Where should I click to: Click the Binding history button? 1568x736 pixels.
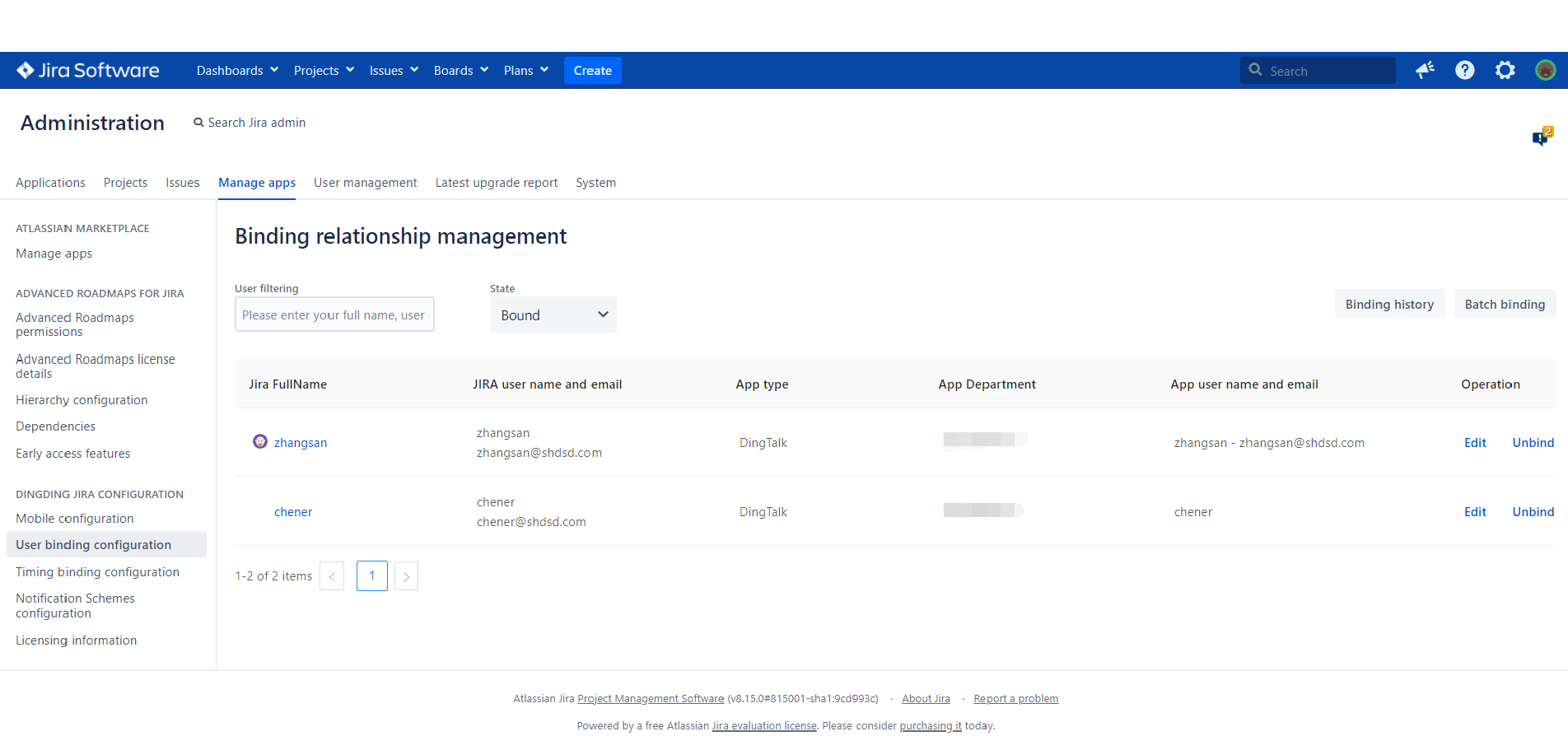point(1389,304)
